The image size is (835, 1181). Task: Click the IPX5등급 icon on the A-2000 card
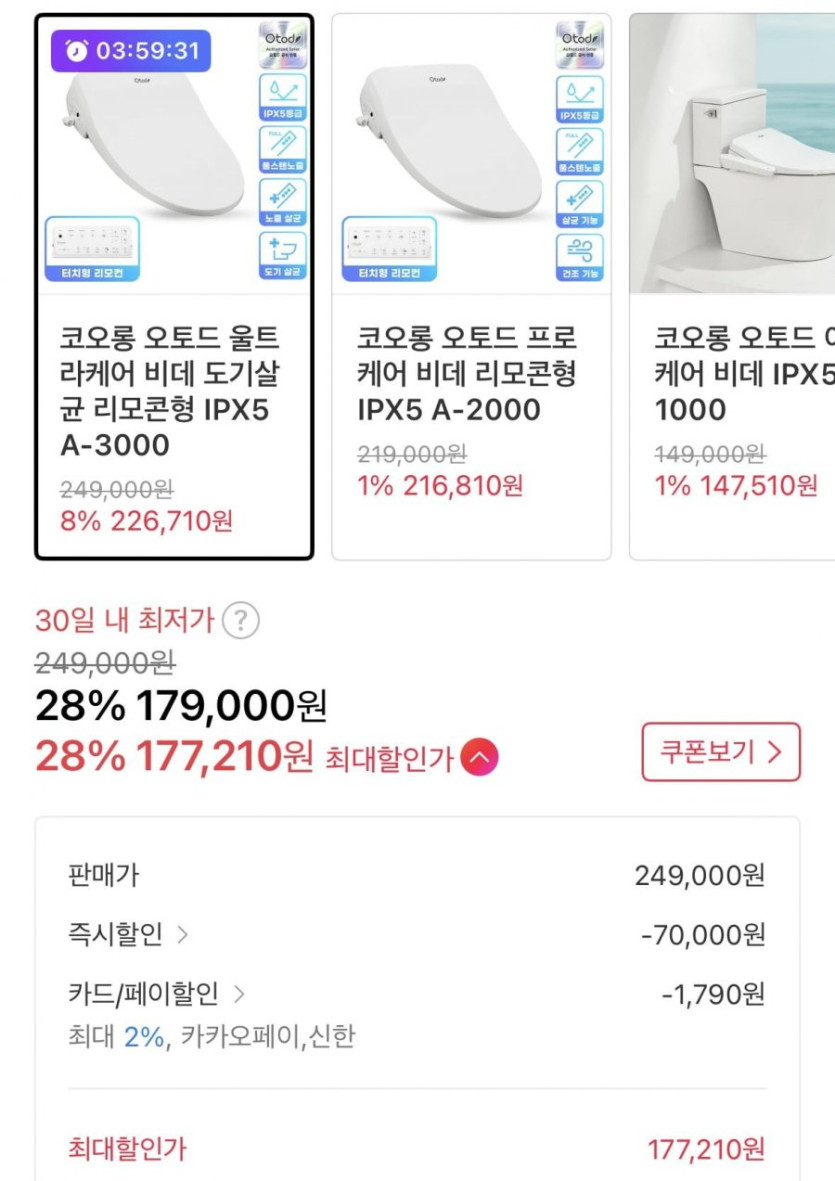tap(580, 98)
